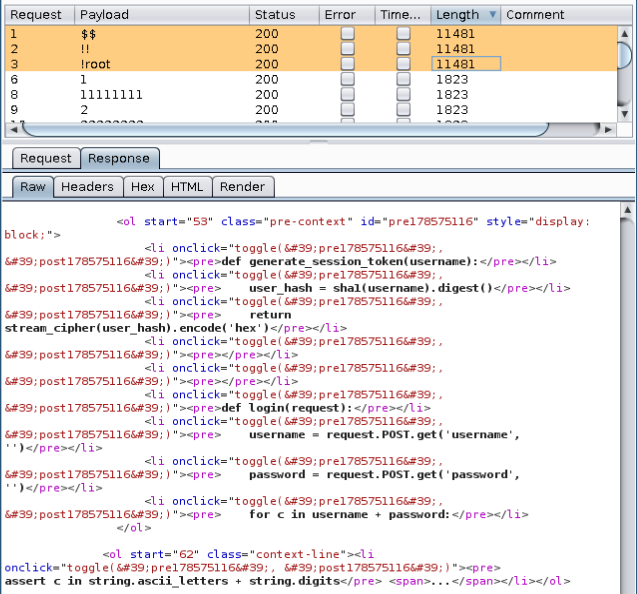Select length 1823 cell in request 6
637x594 pixels.
click(x=466, y=79)
